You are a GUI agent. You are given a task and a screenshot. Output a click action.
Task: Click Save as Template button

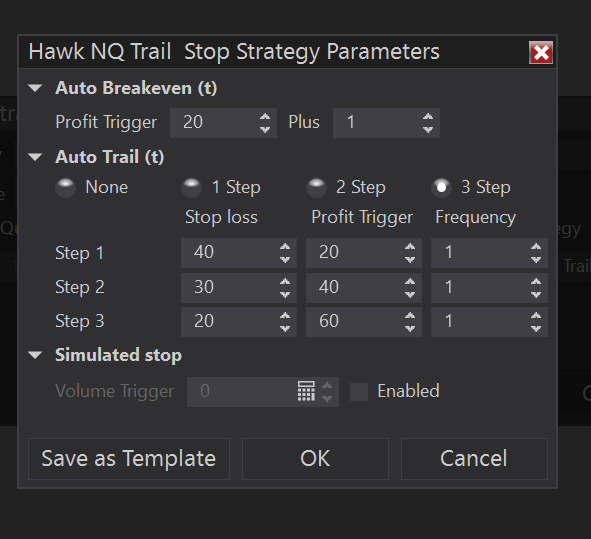tap(129, 459)
